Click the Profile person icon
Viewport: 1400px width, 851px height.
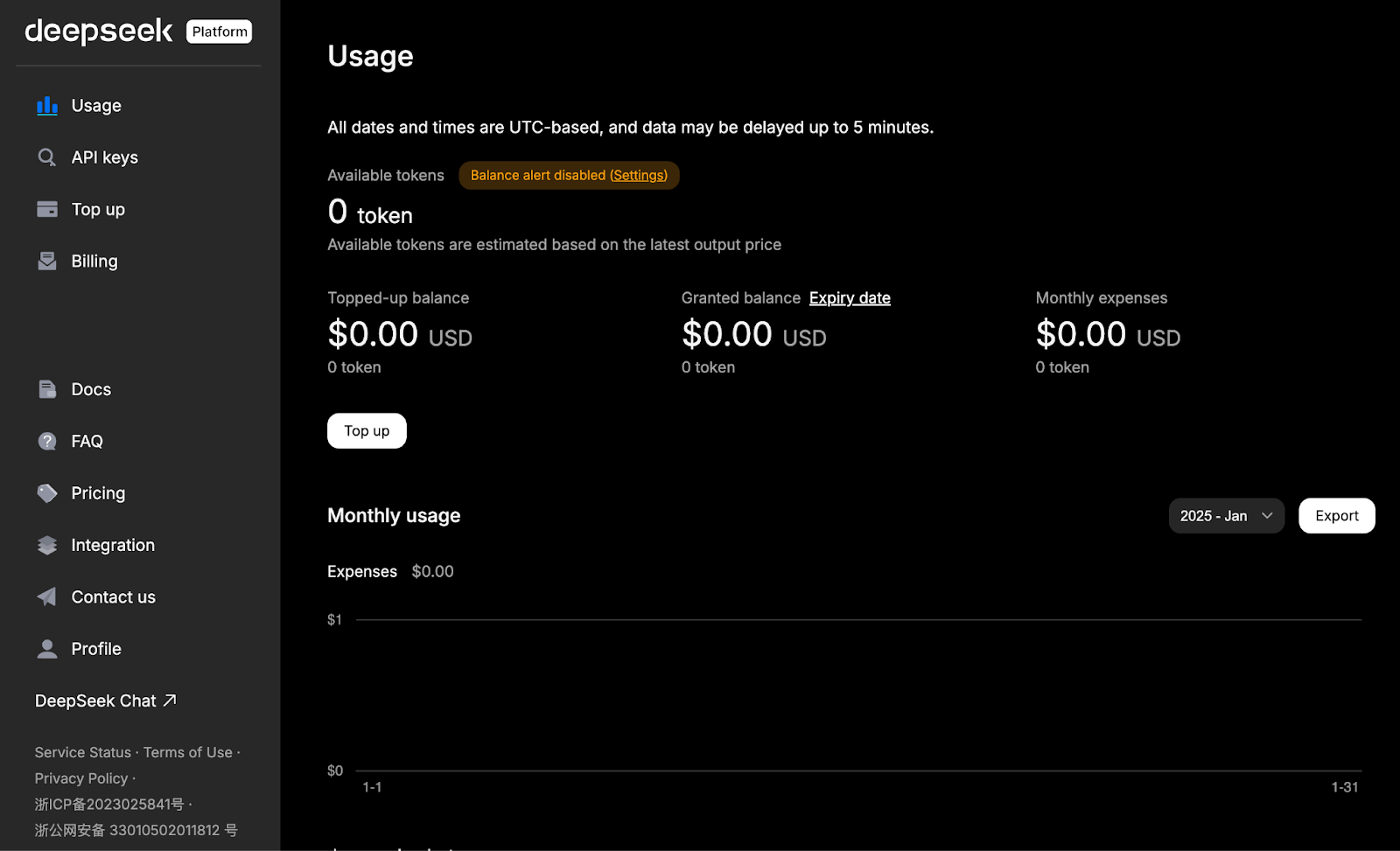[x=47, y=649]
